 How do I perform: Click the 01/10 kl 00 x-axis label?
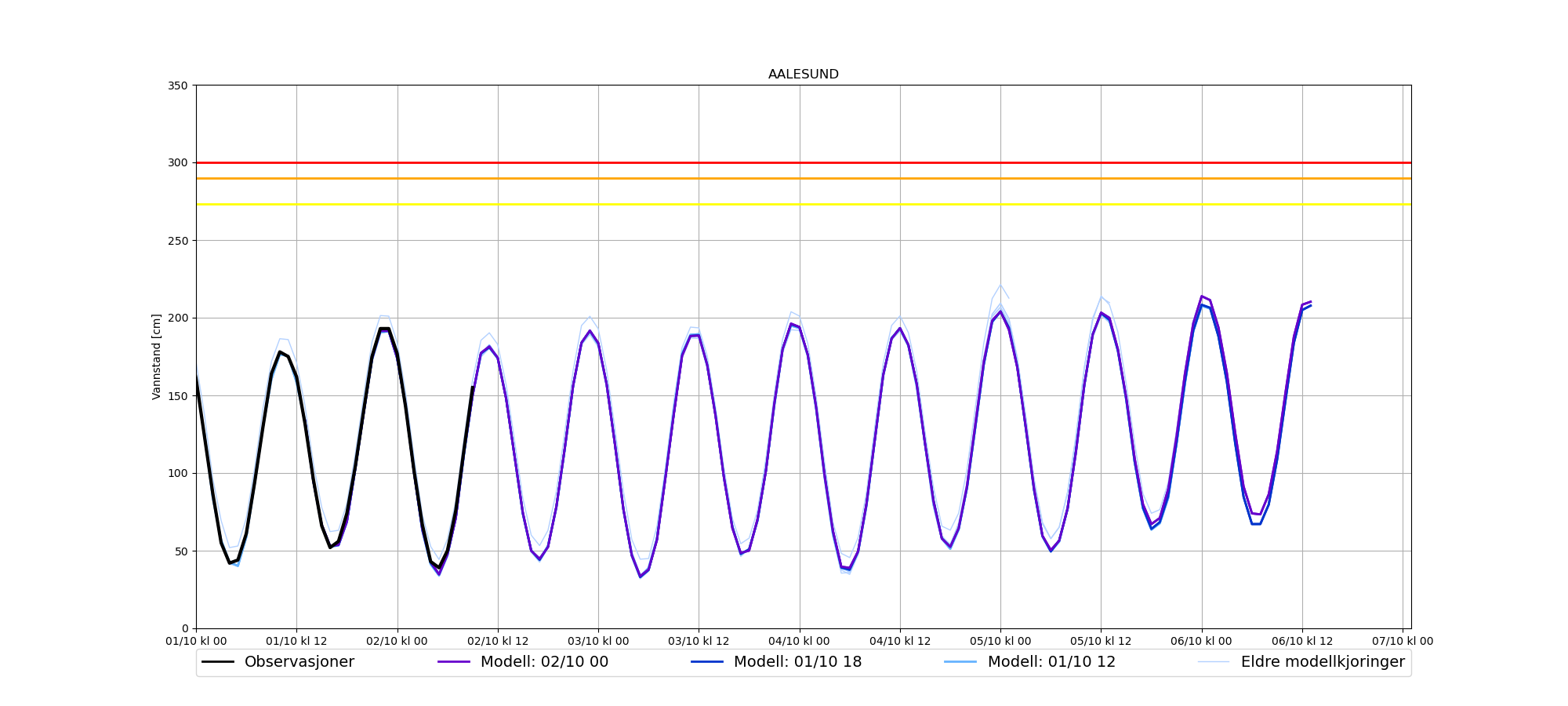point(196,642)
